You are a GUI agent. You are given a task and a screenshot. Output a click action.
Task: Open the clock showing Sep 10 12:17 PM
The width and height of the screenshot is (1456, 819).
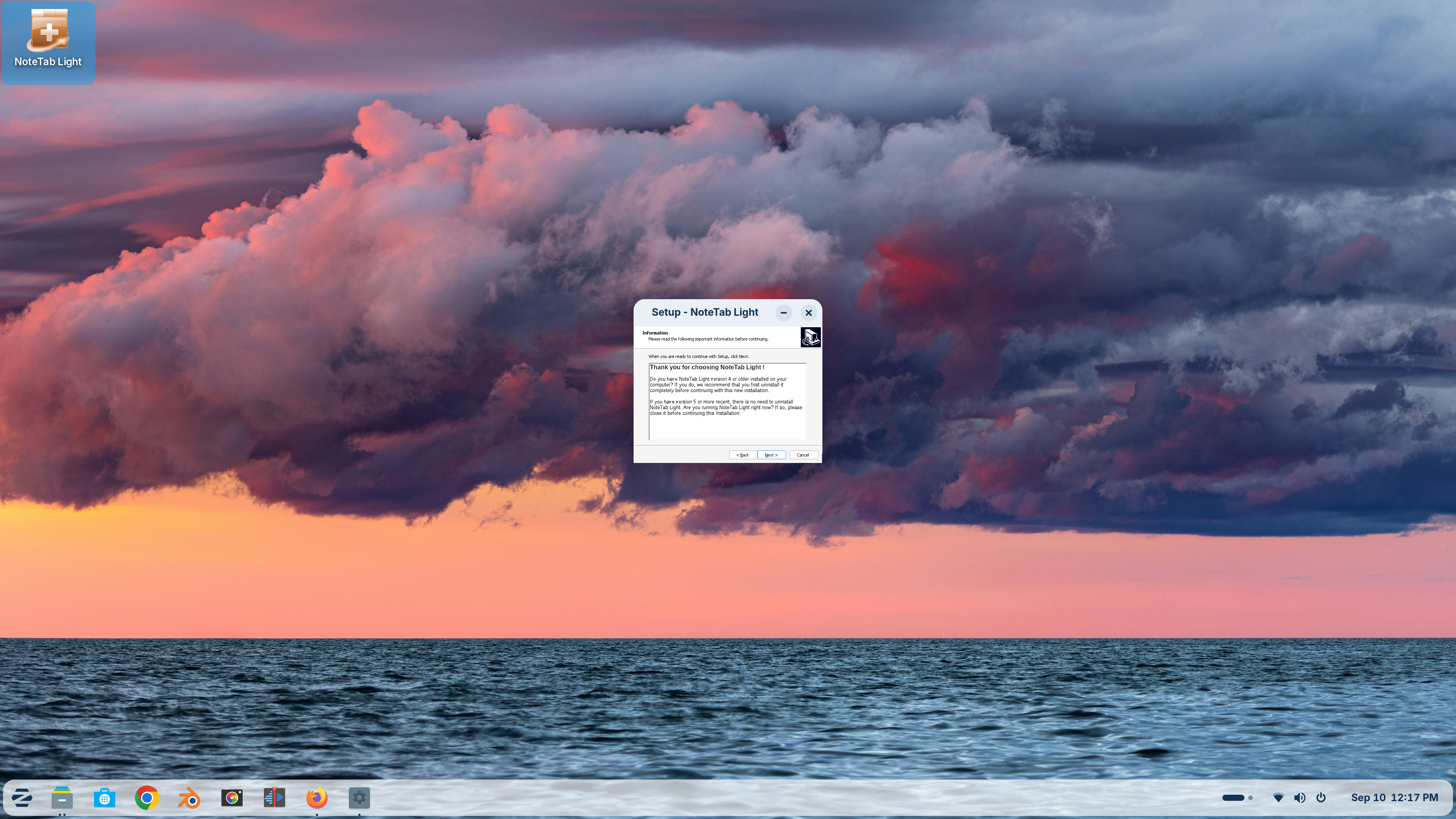(x=1395, y=797)
